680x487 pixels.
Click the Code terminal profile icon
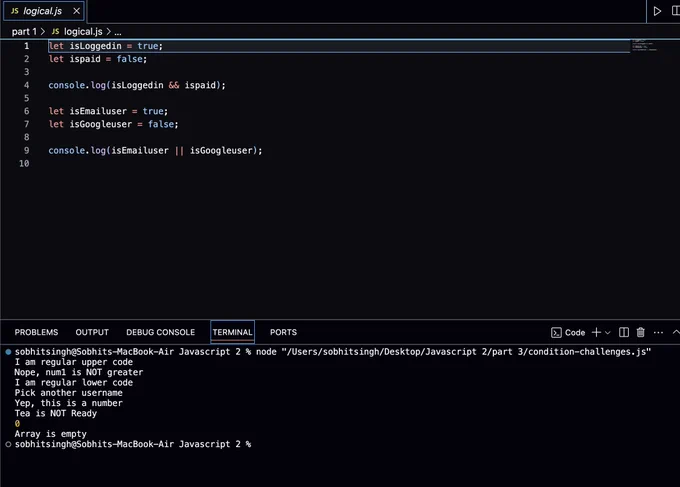[x=556, y=333]
